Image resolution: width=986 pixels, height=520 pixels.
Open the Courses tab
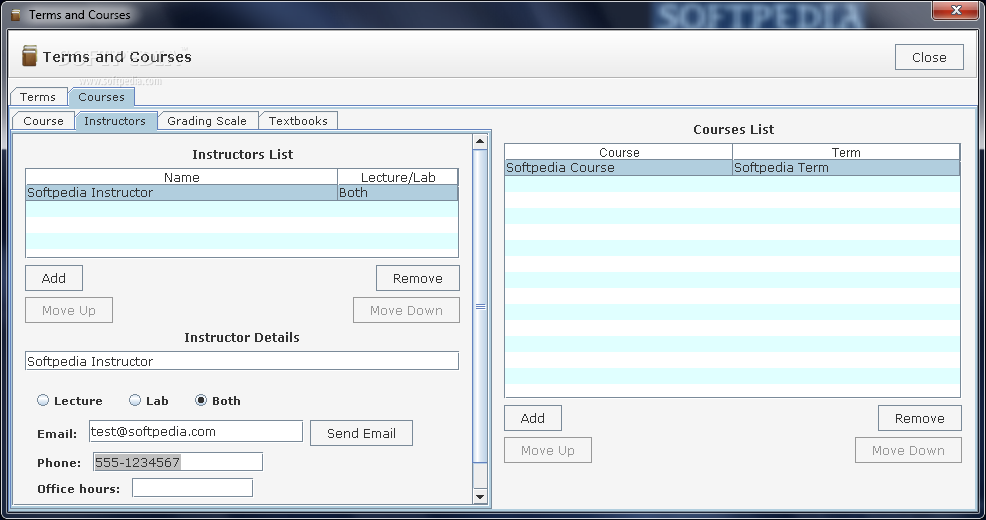click(101, 97)
